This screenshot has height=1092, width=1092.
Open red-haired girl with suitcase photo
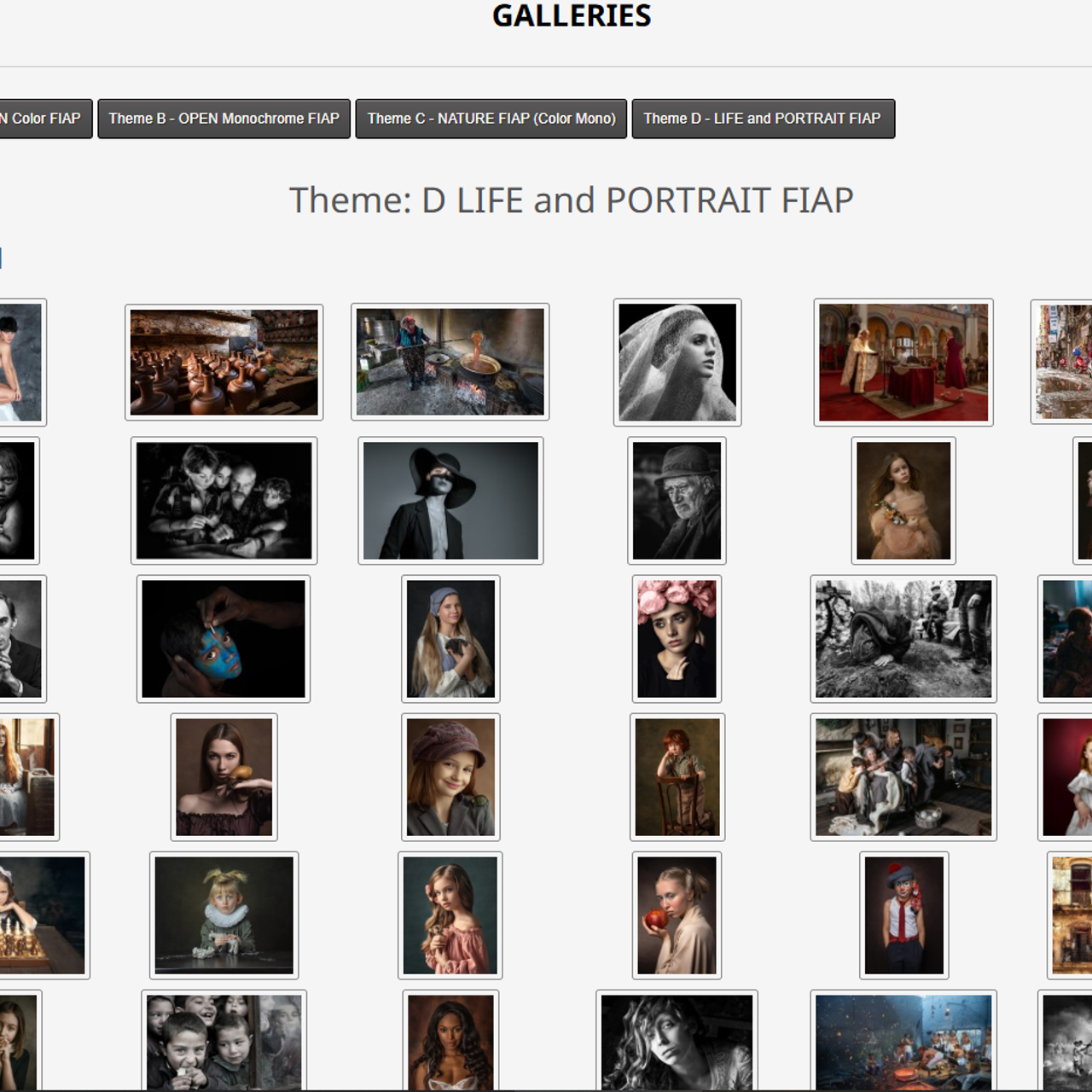click(x=28, y=777)
